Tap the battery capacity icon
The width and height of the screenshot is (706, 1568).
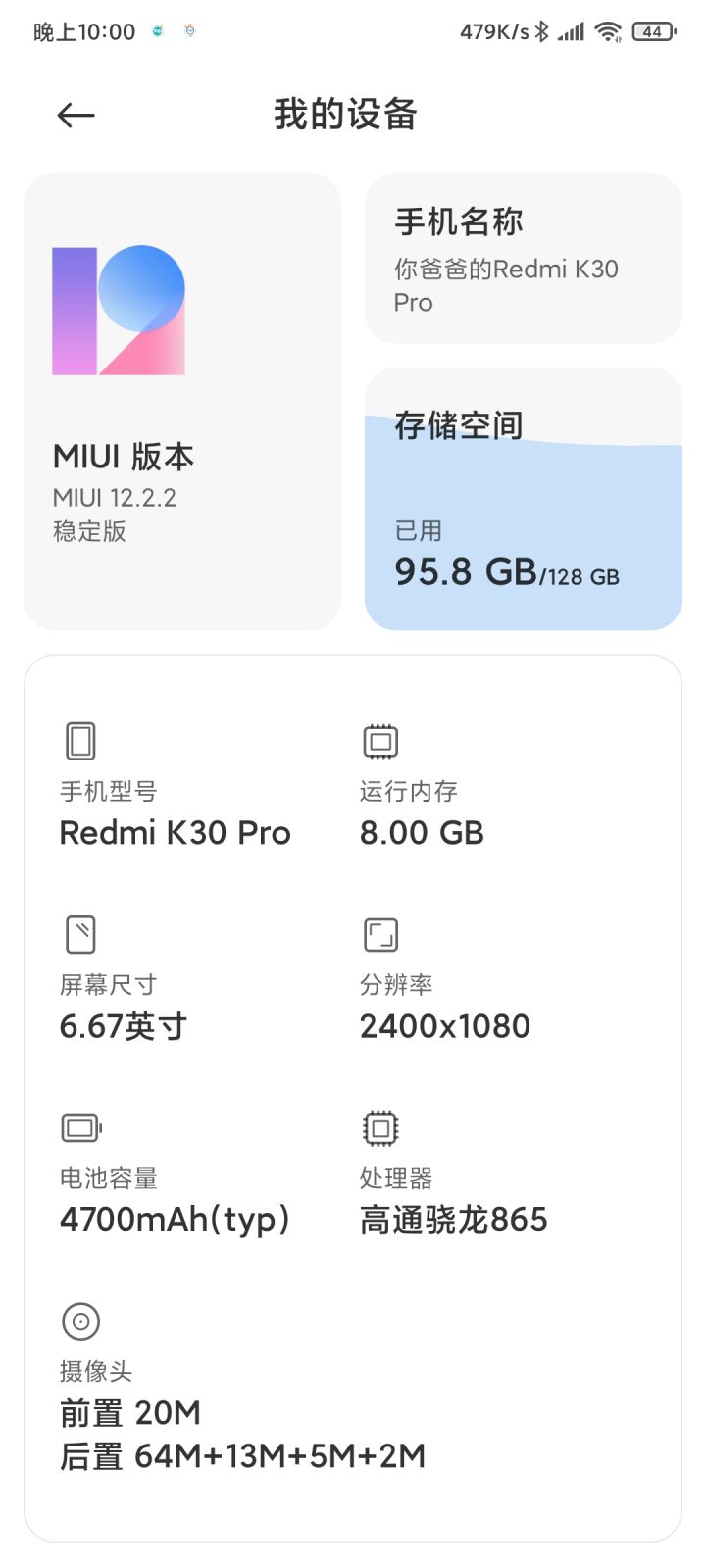pyautogui.click(x=81, y=1128)
